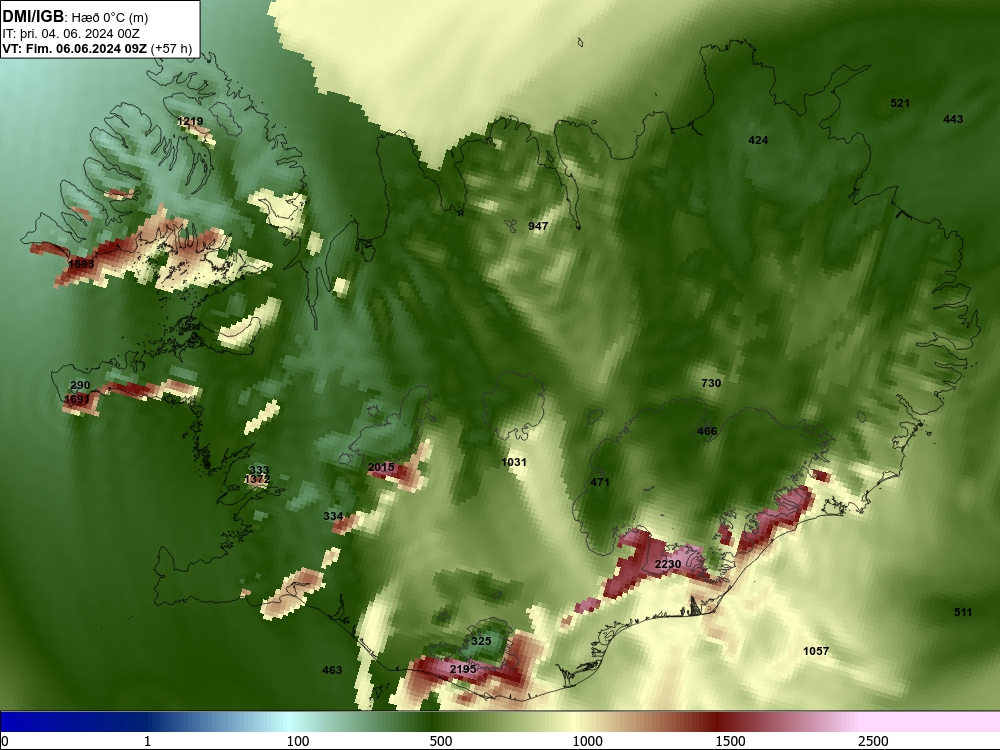Image resolution: width=1000 pixels, height=750 pixels.
Task: Select the 1057 value label
Action: point(816,651)
